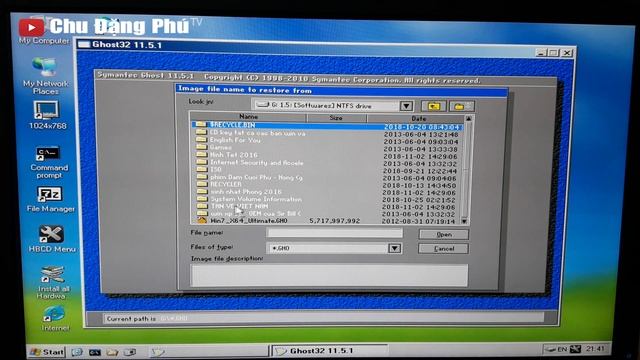Select the RECYCLER folder

(327, 184)
